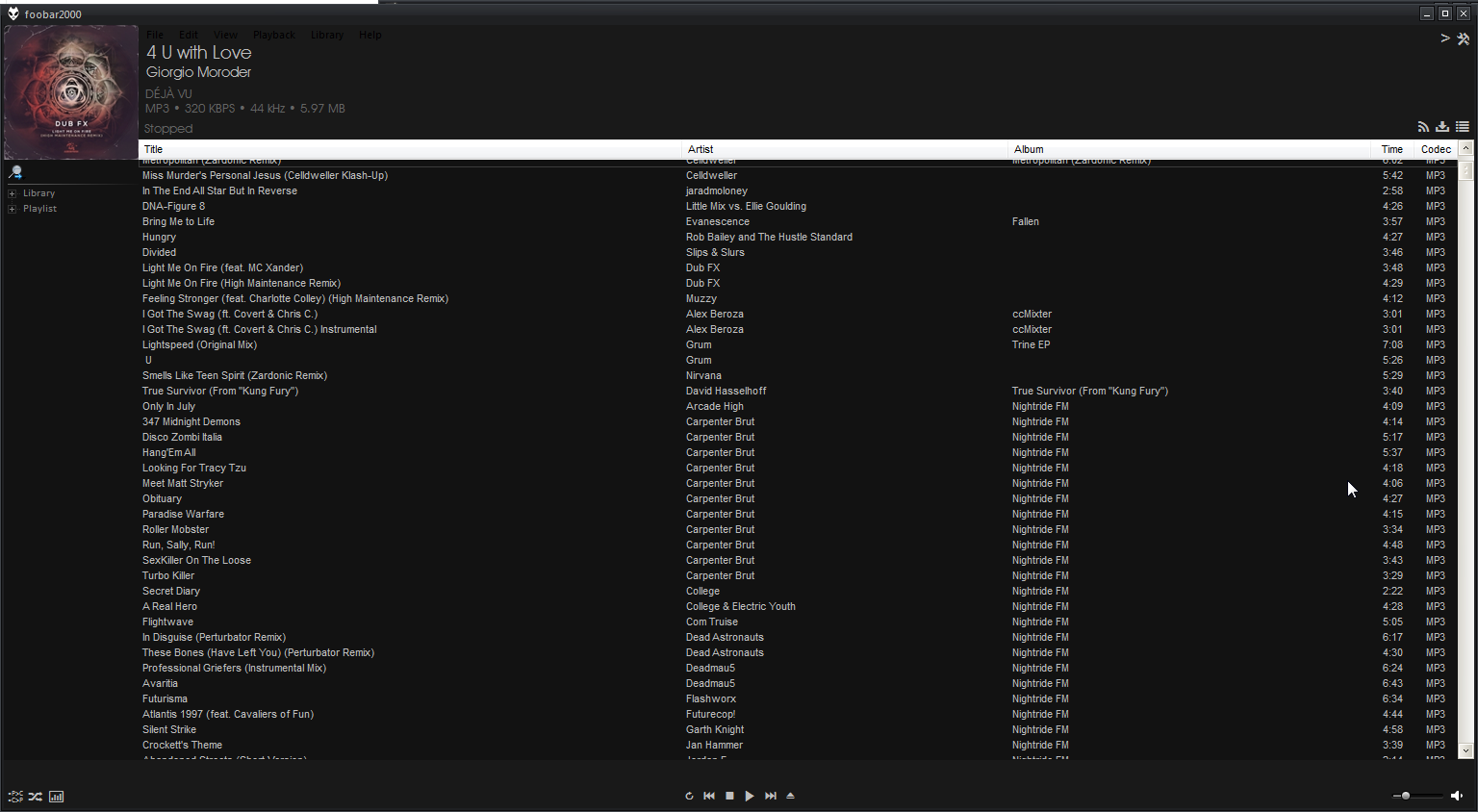Select track "Lightspeed (Original Mix)"
This screenshot has width=1478, height=812.
click(x=199, y=344)
